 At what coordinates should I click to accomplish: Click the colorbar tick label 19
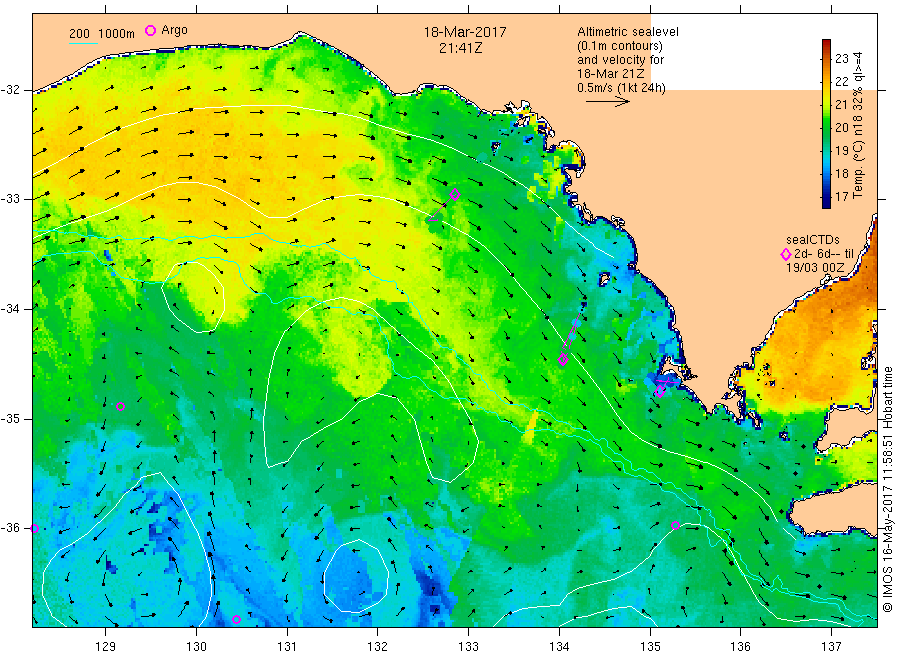pyautogui.click(x=841, y=150)
